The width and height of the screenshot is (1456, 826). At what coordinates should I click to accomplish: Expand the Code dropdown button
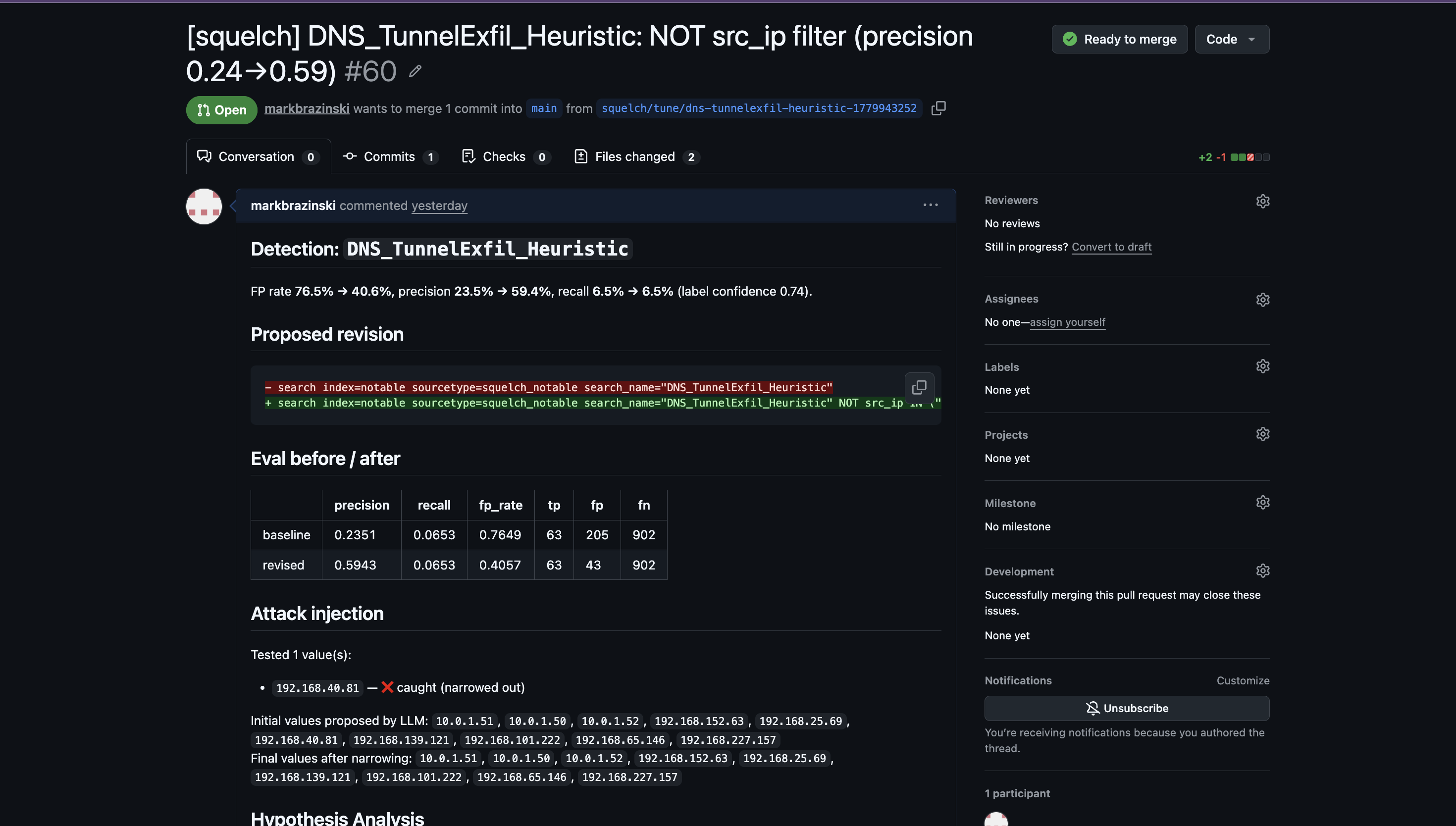click(x=1232, y=39)
